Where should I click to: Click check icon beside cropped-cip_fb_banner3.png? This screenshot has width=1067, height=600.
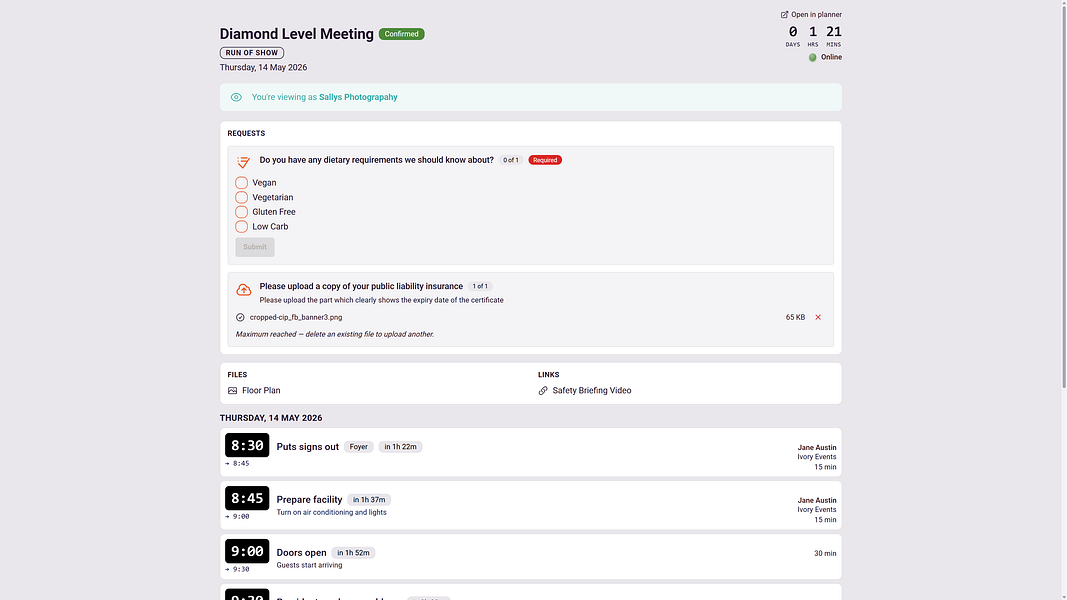point(240,317)
